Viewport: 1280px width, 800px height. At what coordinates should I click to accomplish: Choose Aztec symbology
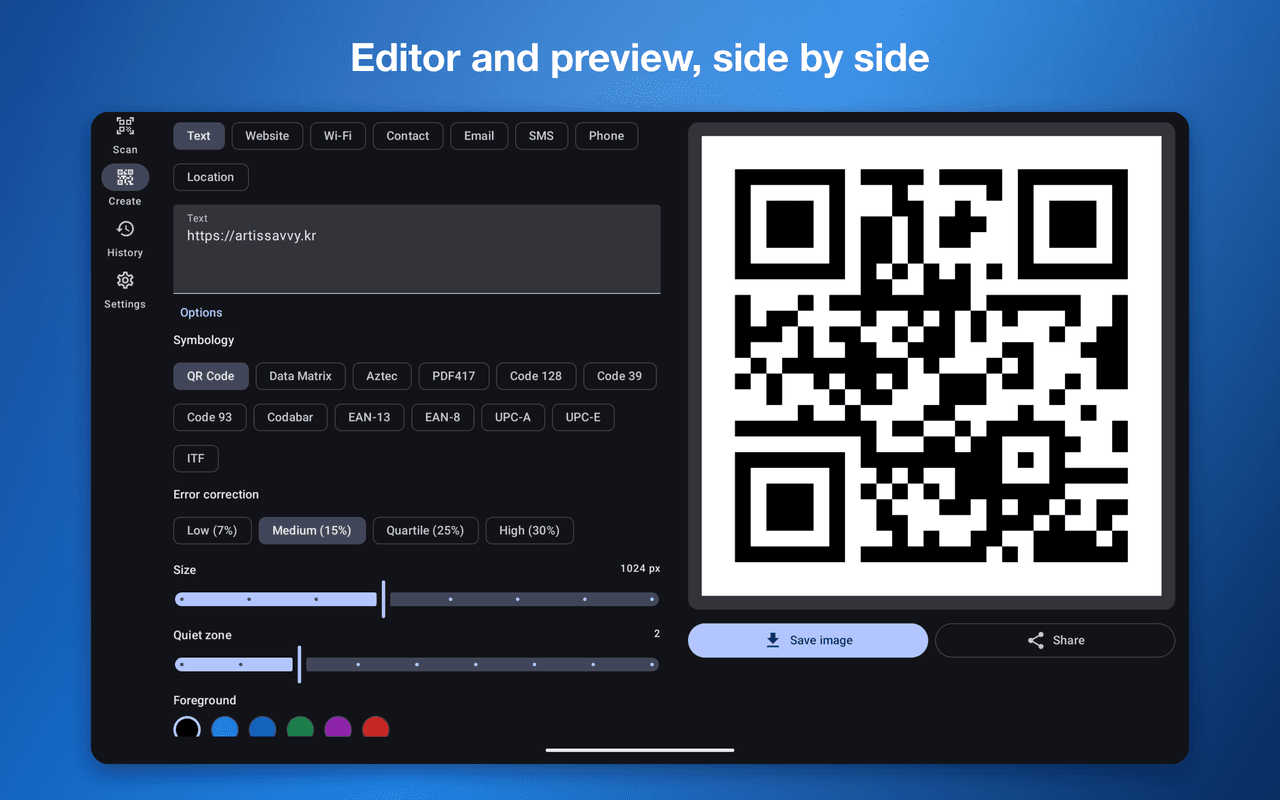coord(382,376)
